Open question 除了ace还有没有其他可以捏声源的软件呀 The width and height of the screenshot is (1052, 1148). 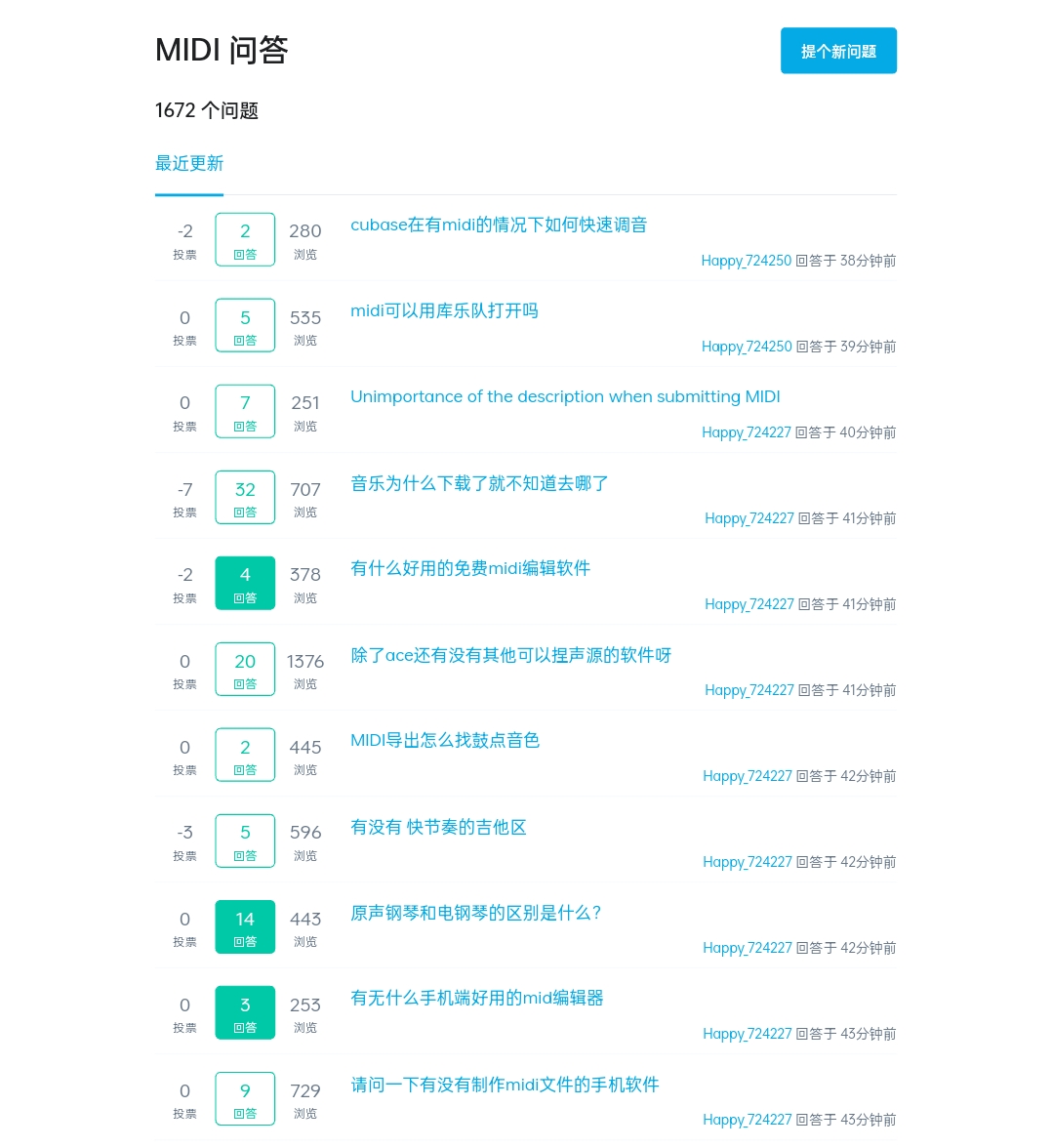pos(511,655)
